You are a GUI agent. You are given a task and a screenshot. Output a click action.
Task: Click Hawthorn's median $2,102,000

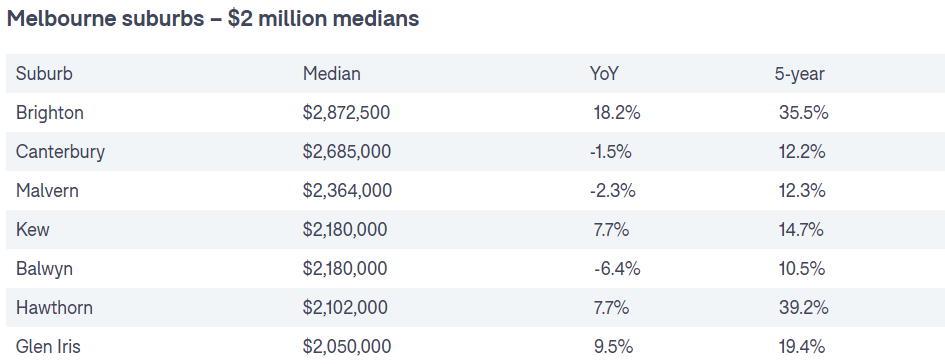pyautogui.click(x=345, y=307)
